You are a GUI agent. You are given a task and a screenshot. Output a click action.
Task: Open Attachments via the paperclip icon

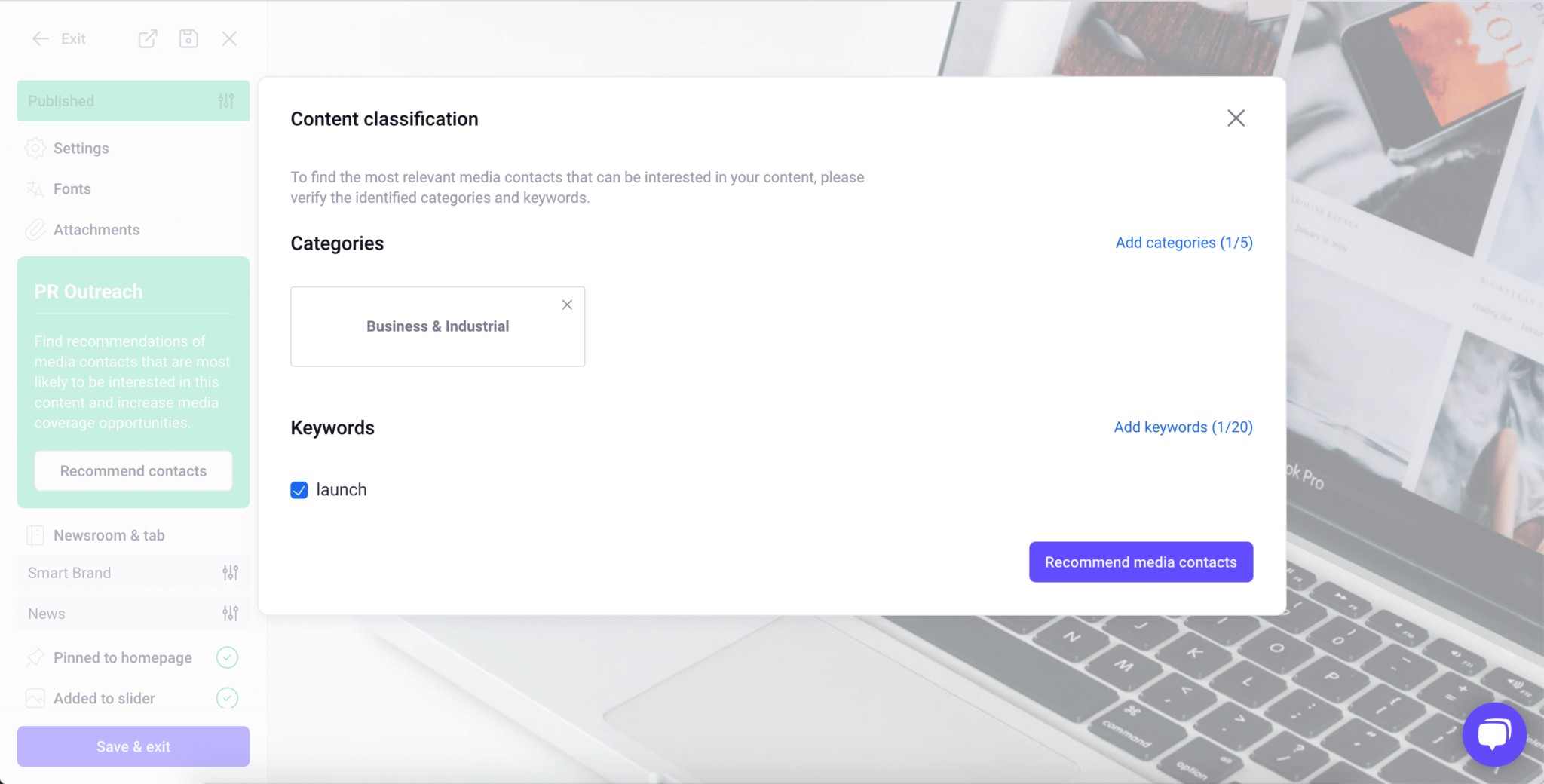pos(35,229)
